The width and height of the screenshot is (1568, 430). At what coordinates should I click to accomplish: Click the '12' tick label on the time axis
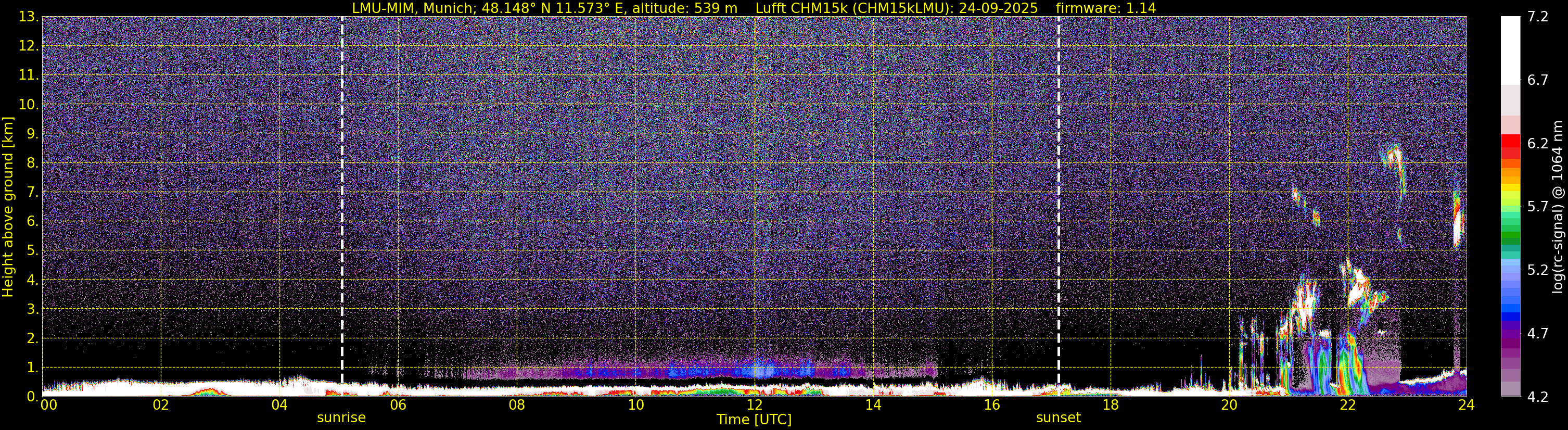pyautogui.click(x=754, y=405)
